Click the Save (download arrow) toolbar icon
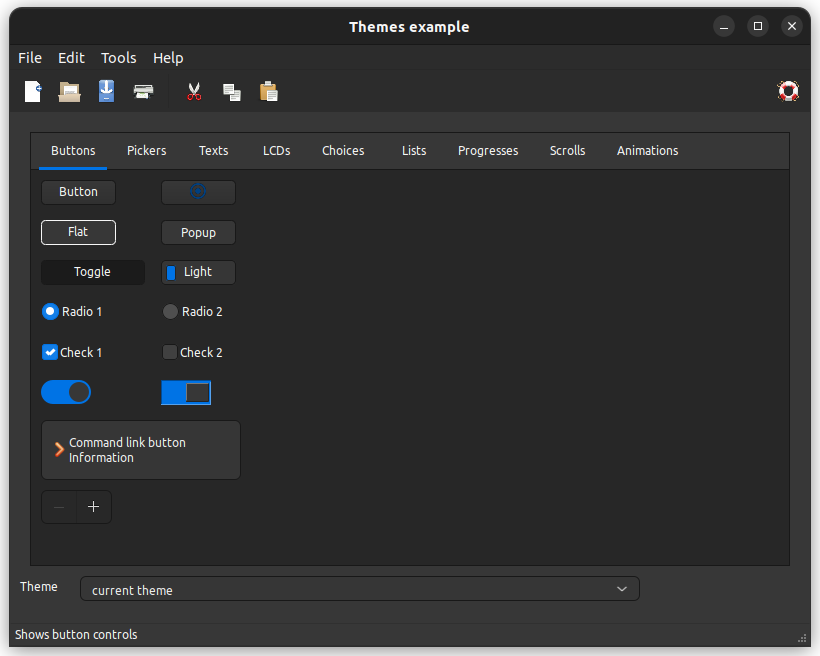Screen dimensions: 820x656 (x=106, y=92)
